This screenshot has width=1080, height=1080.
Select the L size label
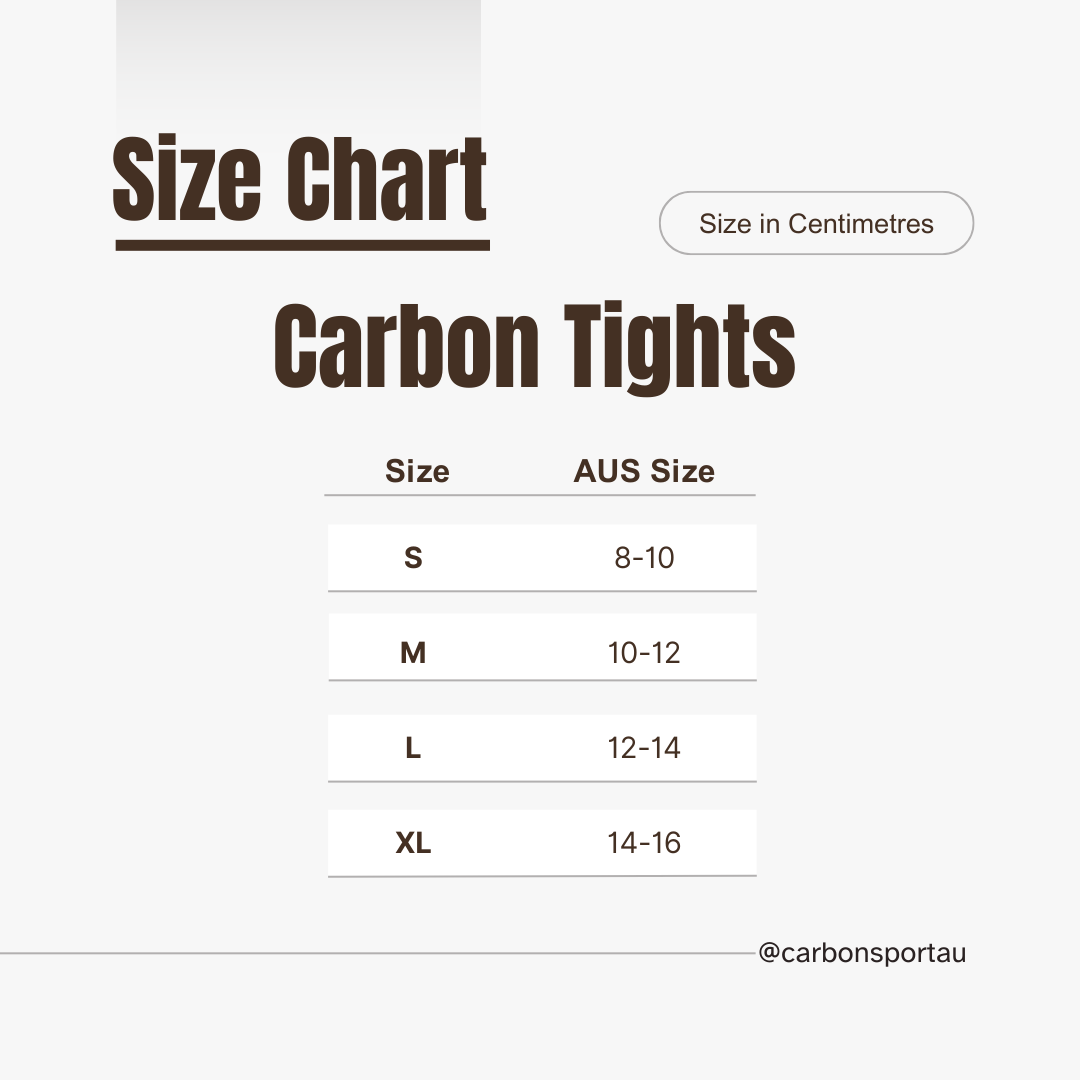[413, 748]
